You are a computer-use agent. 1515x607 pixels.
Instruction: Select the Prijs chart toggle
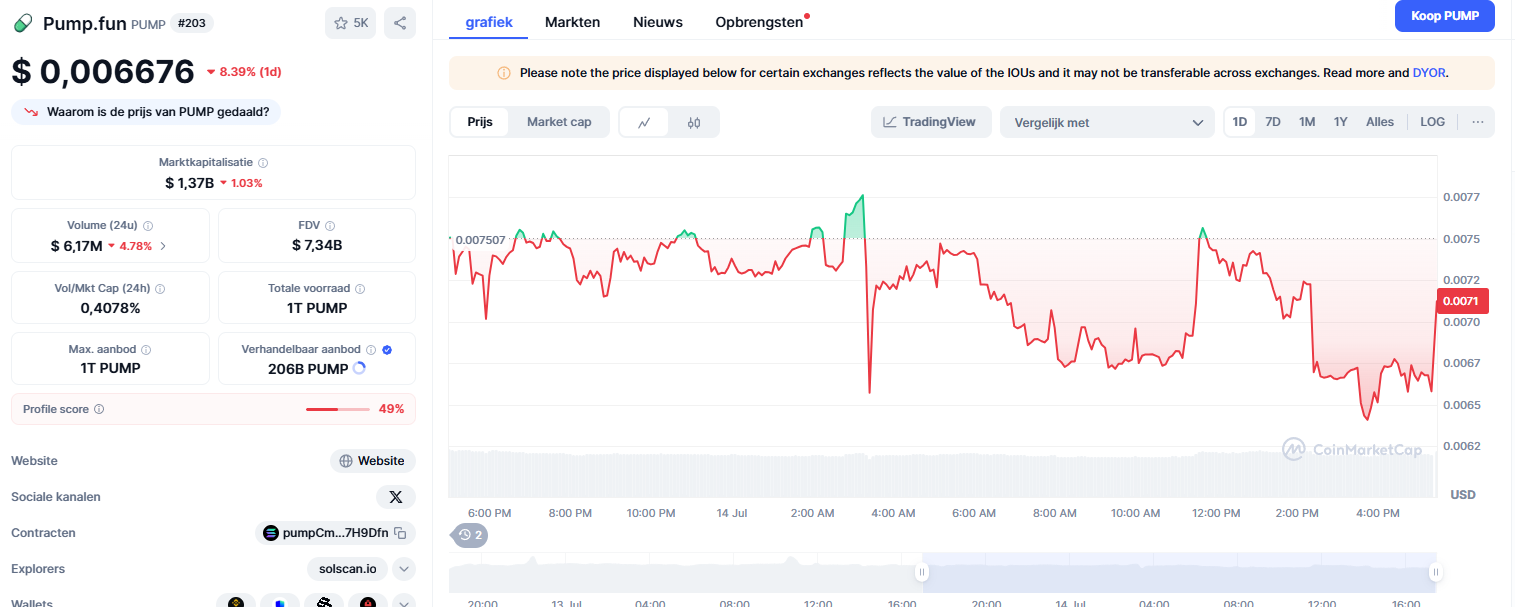tap(480, 122)
